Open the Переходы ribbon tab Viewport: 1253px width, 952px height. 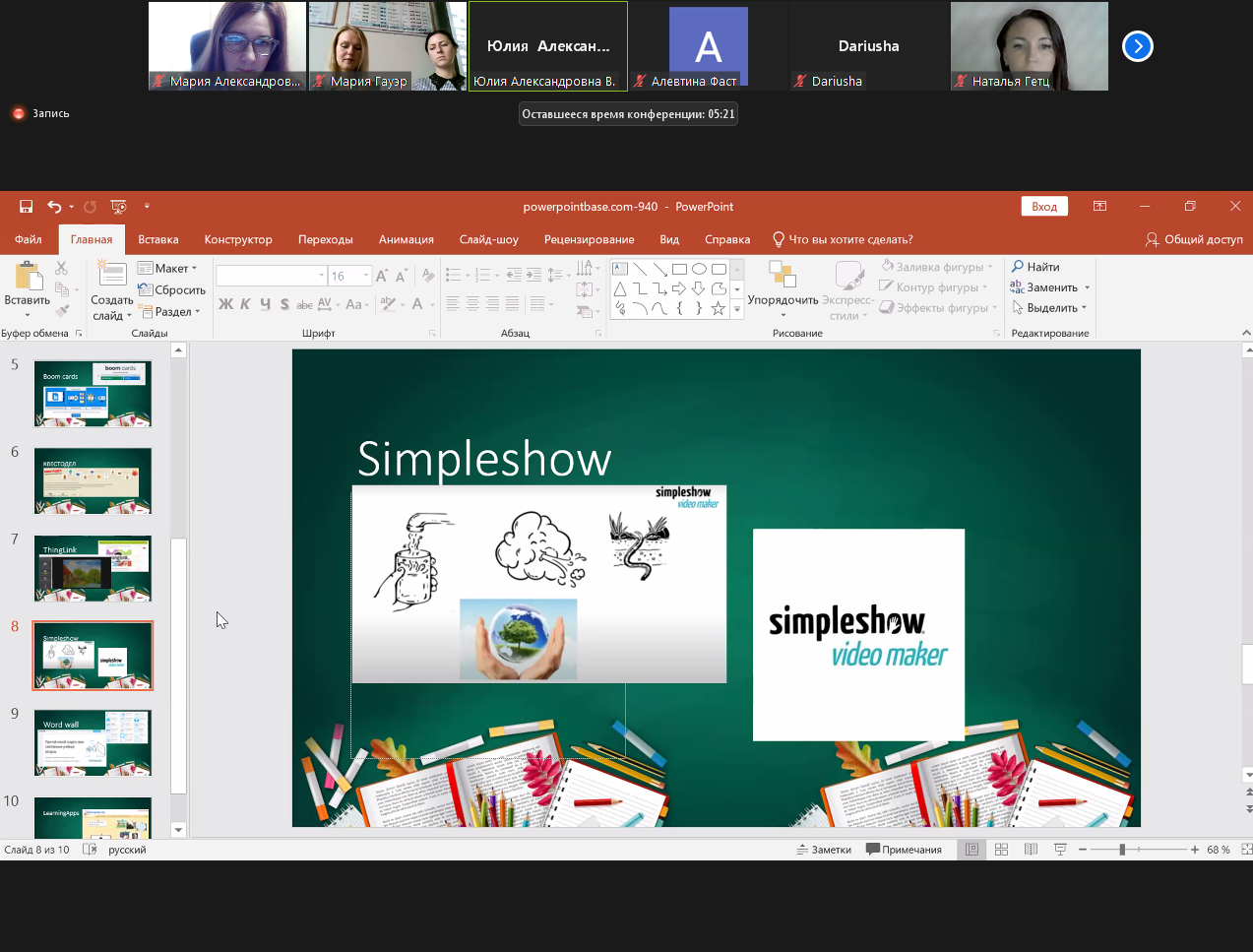coord(326,239)
